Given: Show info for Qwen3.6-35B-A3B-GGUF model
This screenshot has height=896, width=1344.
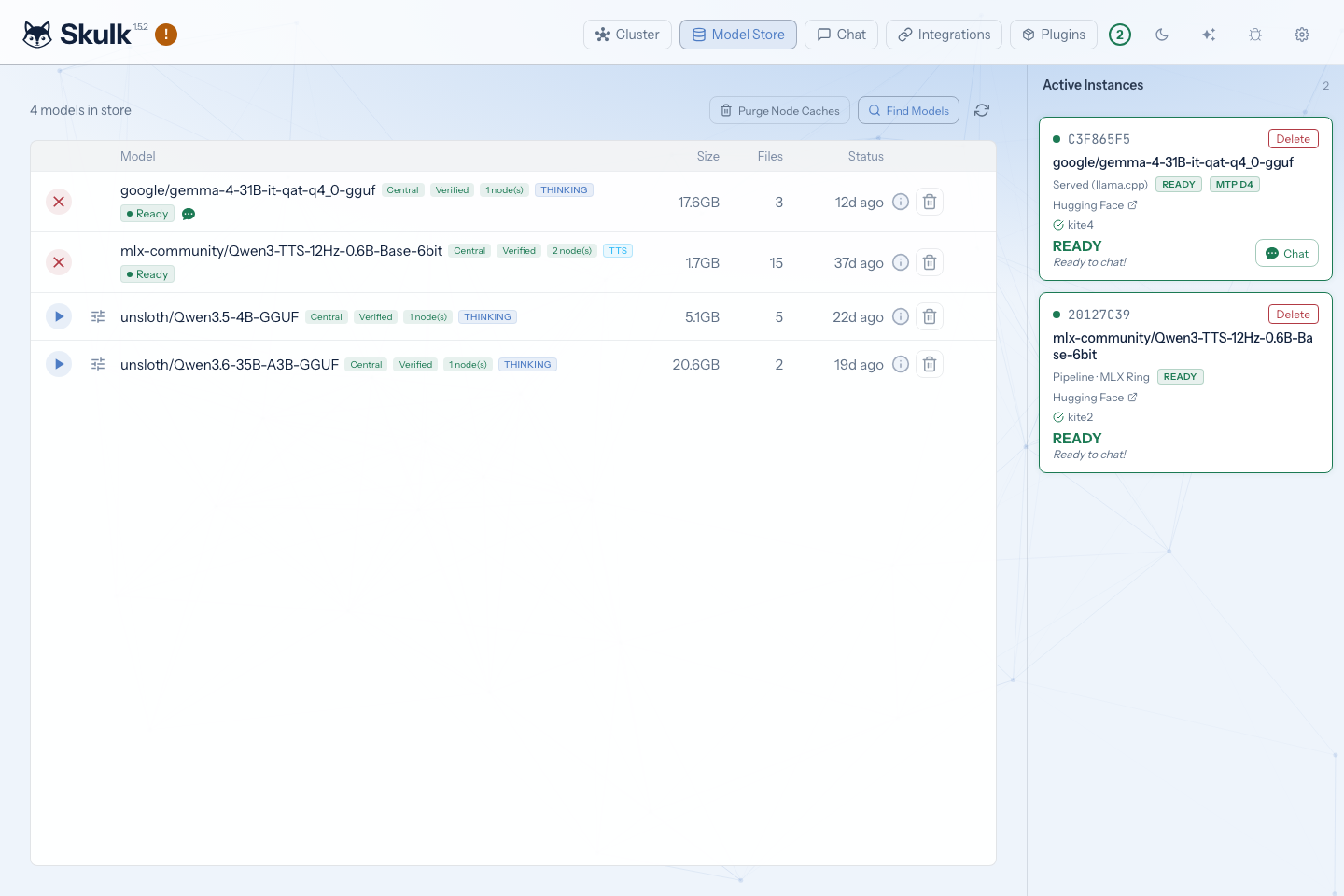Looking at the screenshot, I should point(901,364).
